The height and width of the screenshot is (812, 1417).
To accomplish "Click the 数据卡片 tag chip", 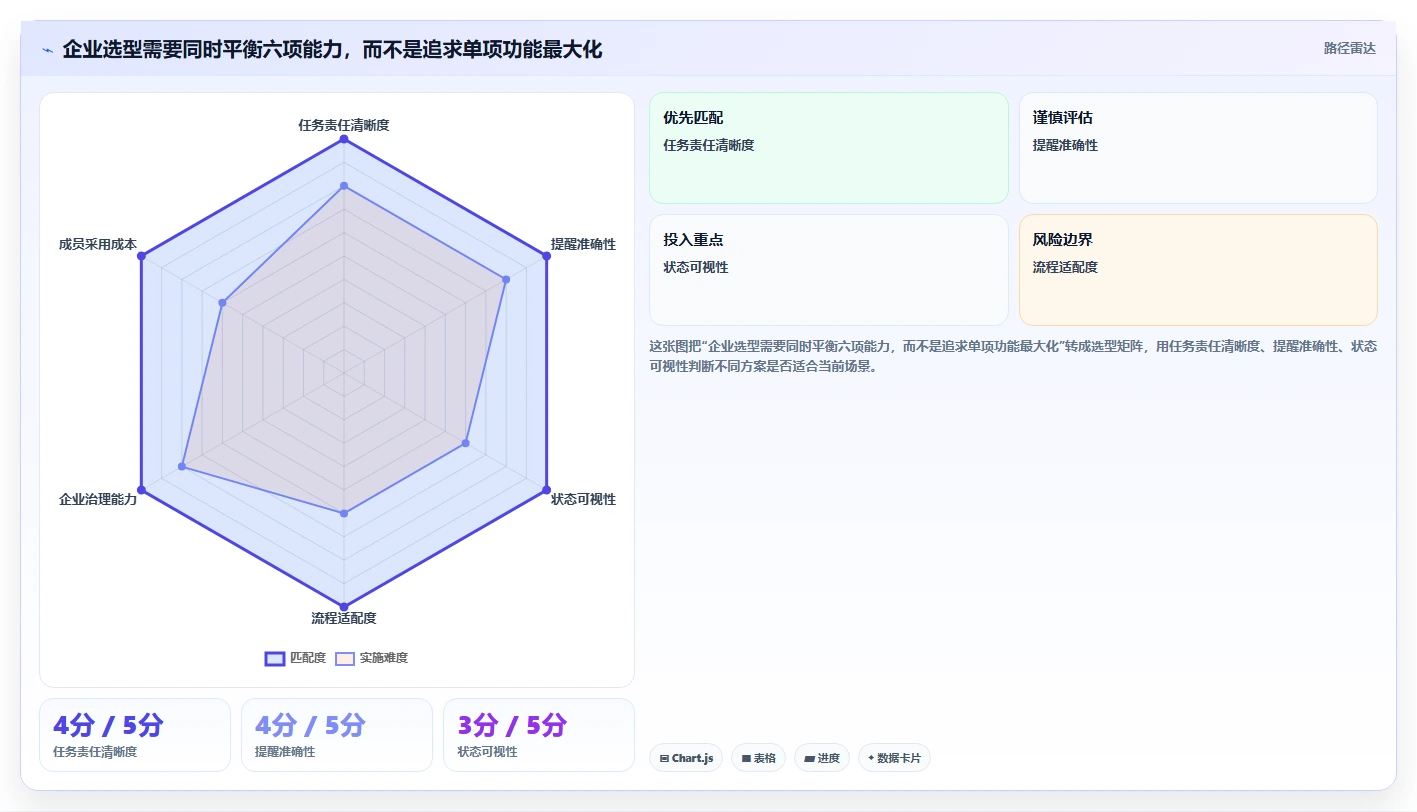I will tap(894, 758).
